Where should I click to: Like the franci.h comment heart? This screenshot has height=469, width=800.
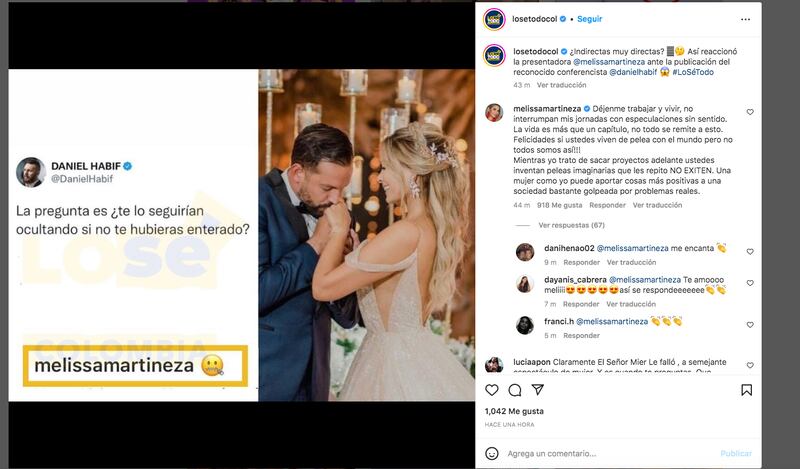[750, 323]
